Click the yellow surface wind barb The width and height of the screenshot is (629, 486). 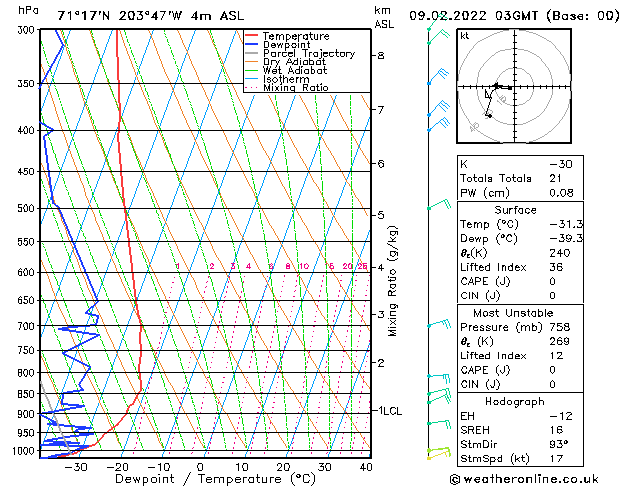click(x=439, y=454)
